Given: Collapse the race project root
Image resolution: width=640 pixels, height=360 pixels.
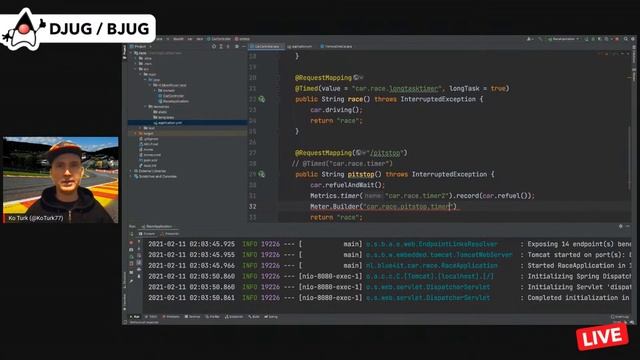Looking at the screenshot, I should [131, 53].
